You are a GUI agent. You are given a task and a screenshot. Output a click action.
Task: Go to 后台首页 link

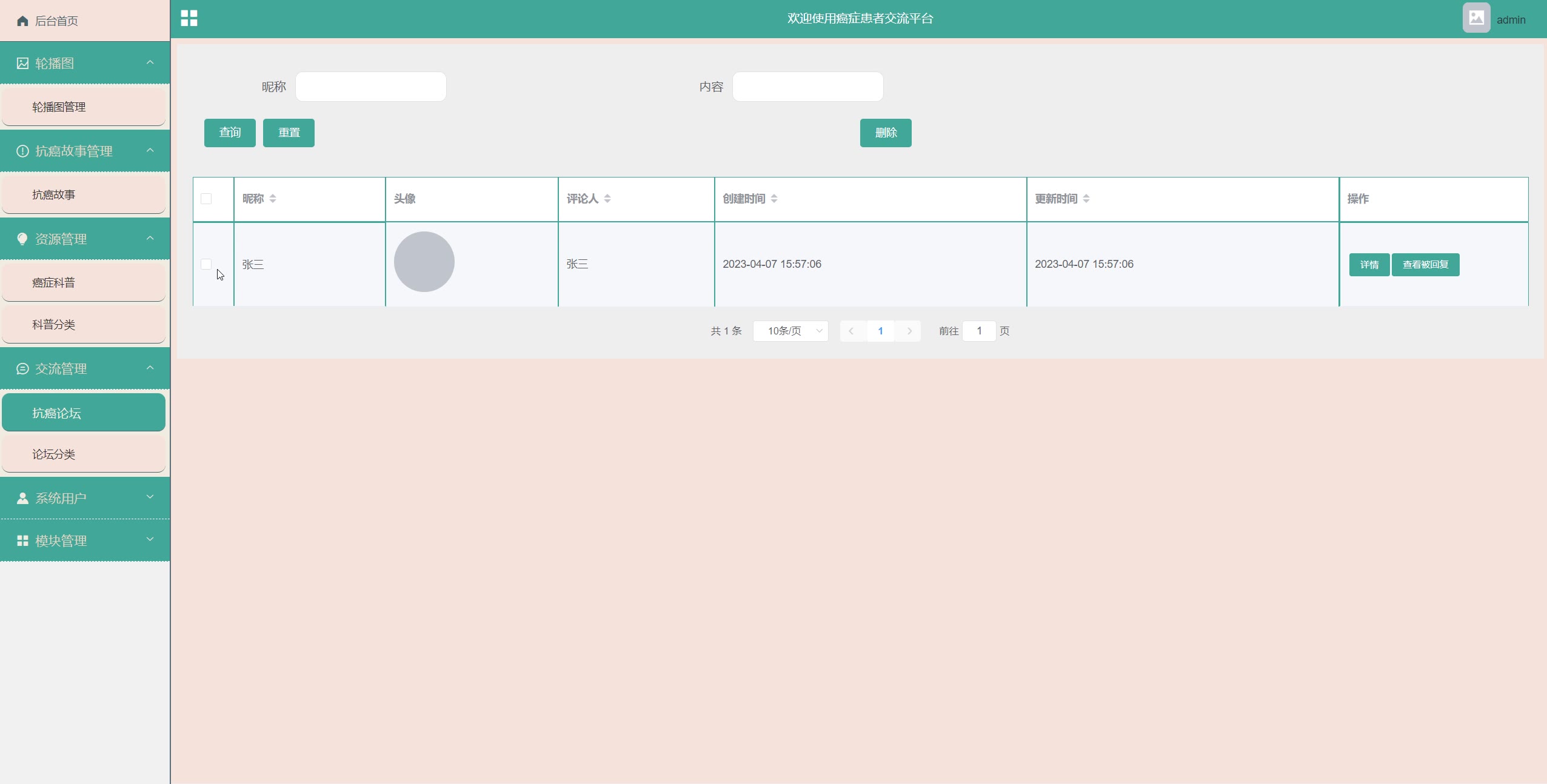click(x=56, y=21)
